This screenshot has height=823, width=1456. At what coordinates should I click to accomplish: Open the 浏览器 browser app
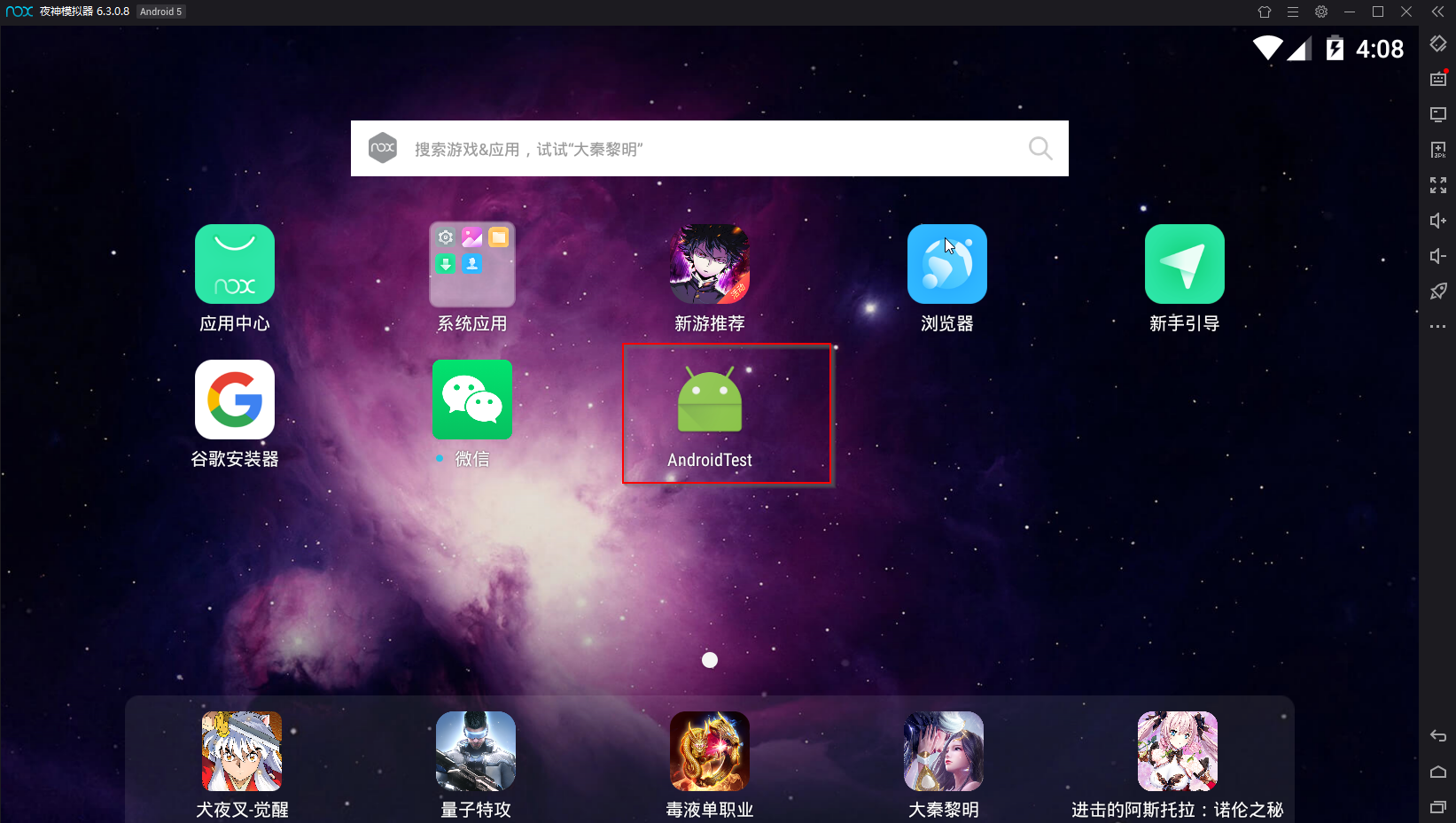pyautogui.click(x=946, y=264)
